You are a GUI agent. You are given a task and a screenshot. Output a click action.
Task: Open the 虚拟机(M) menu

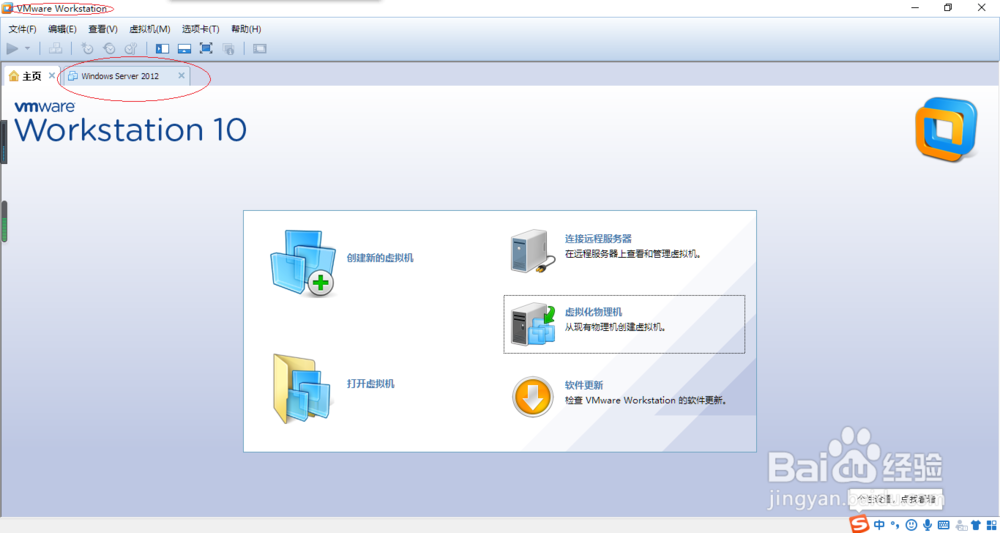tap(150, 29)
